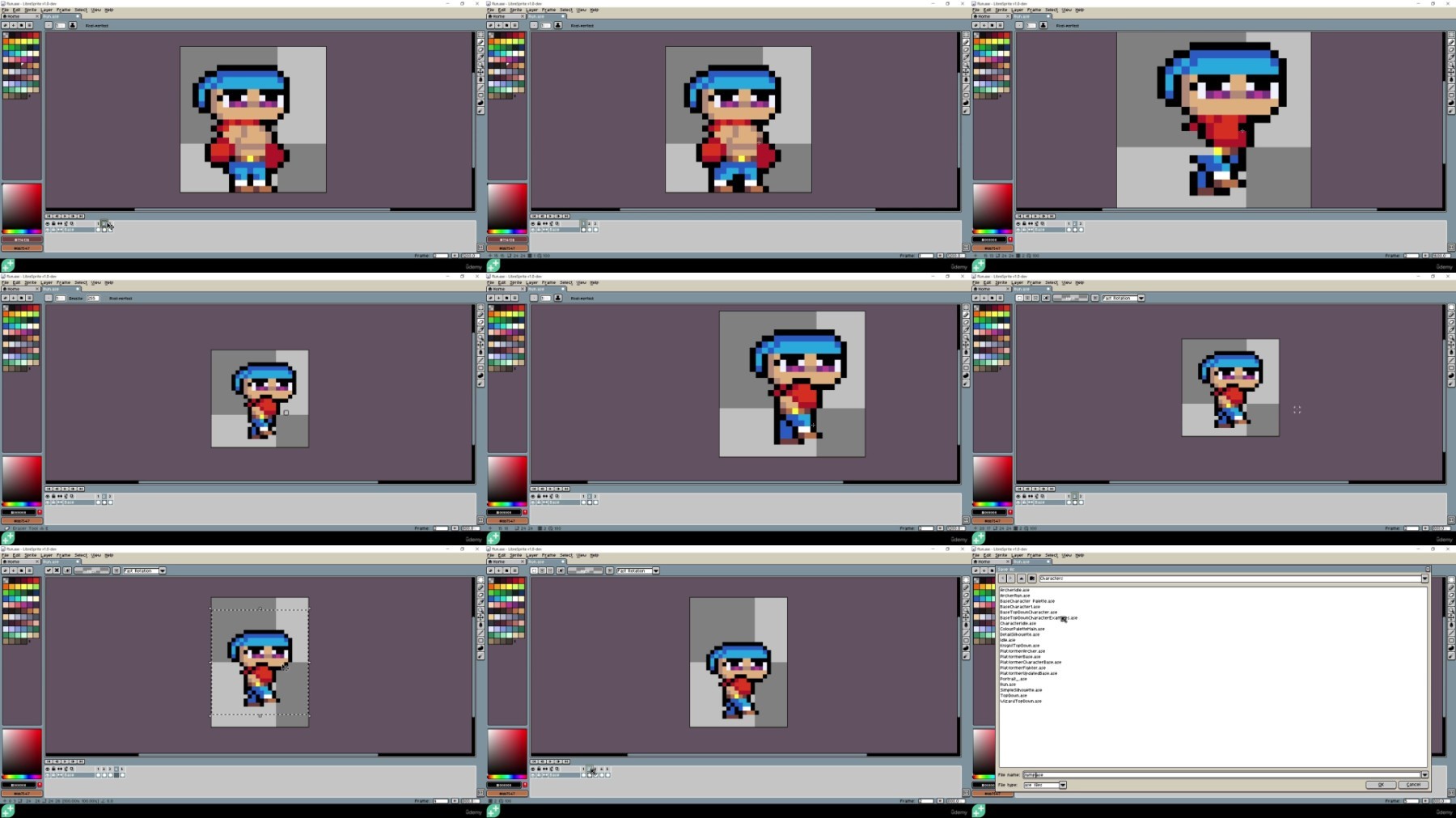Open the Layer menu in top-right window
The image size is (1456, 818).
point(1018,10)
